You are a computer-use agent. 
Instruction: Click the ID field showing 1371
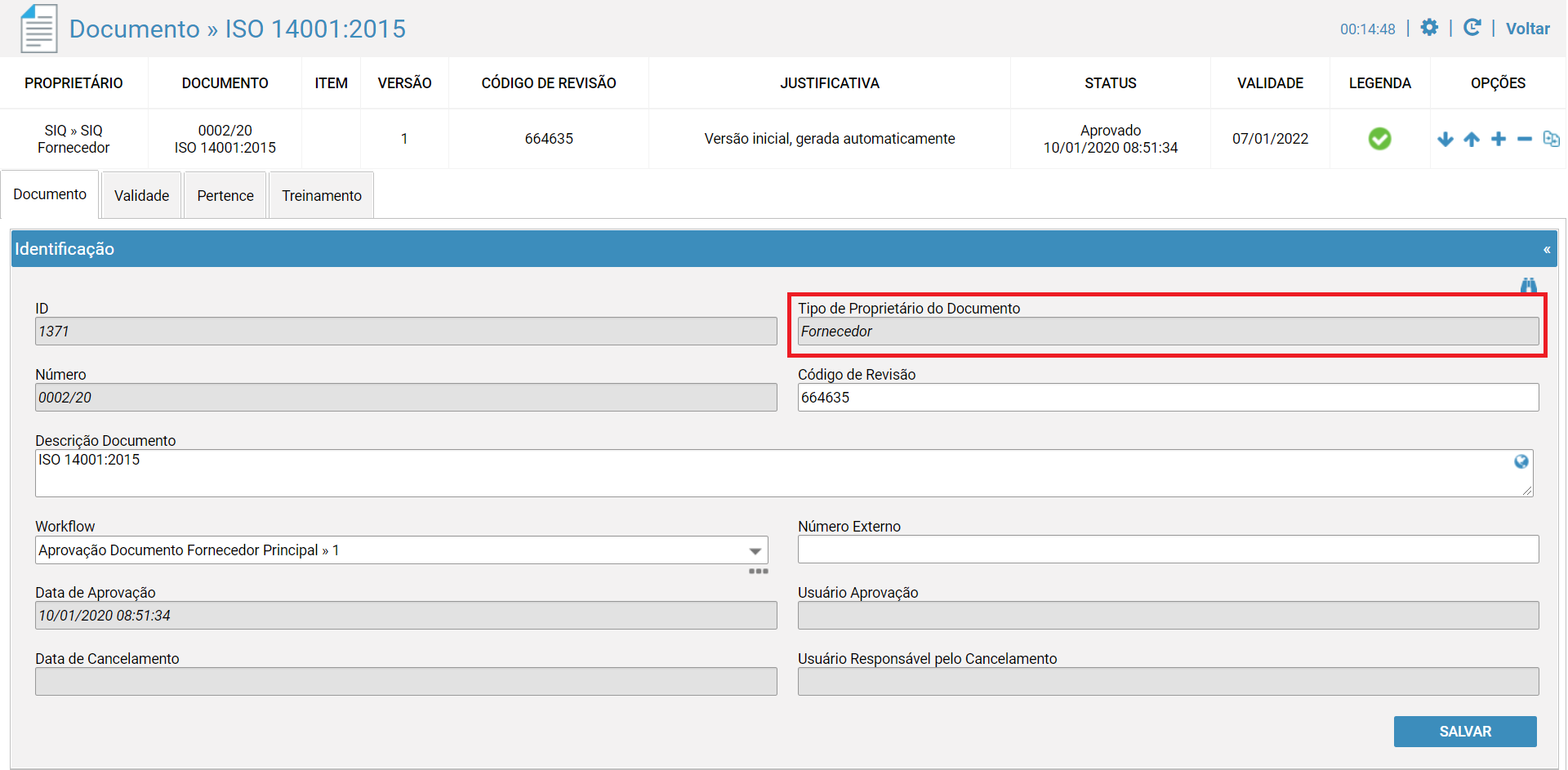406,332
